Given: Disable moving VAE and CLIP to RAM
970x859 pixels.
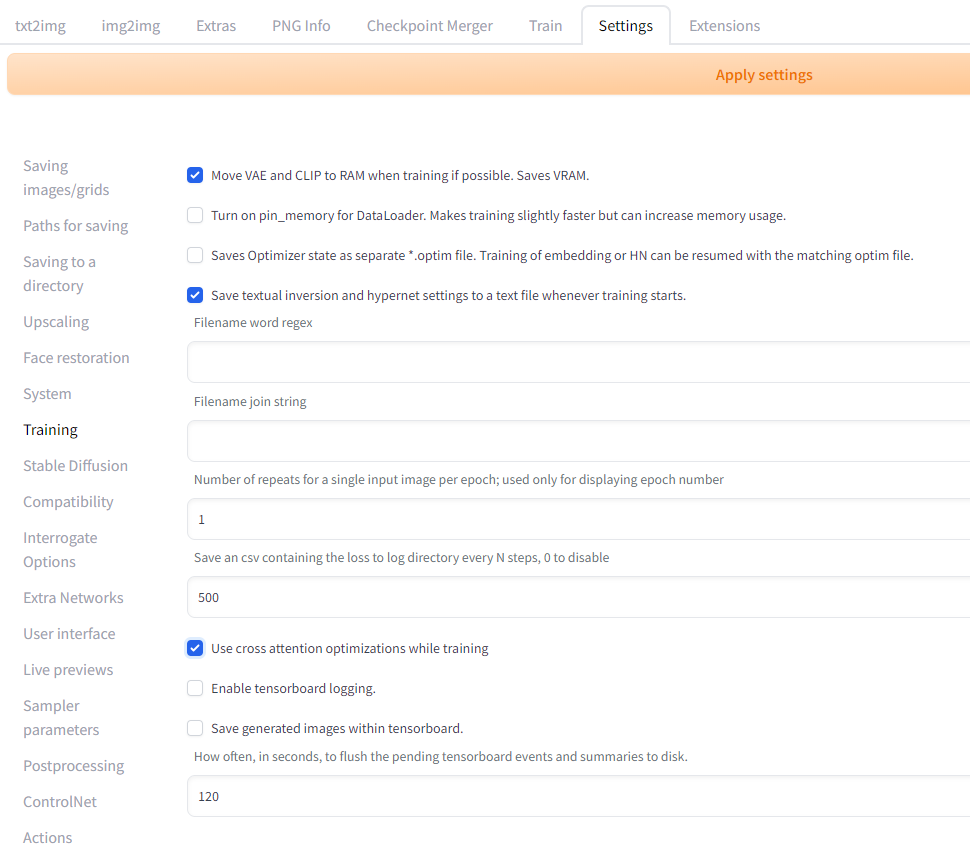Looking at the screenshot, I should coord(194,174).
